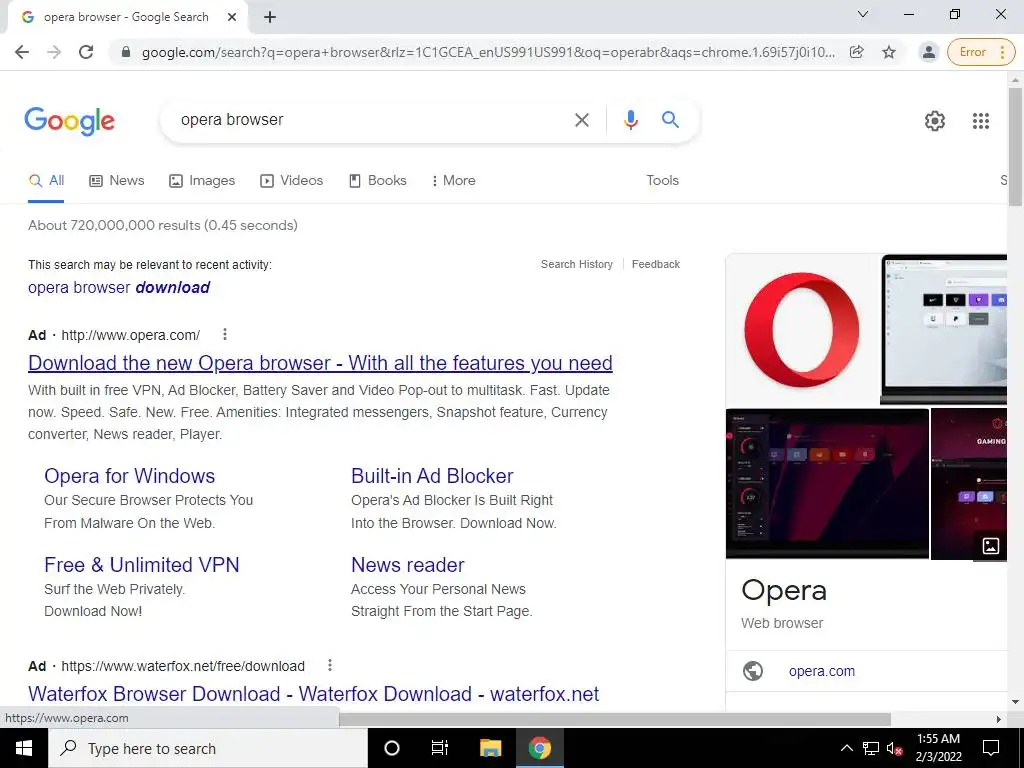Click the forward navigation arrow

tap(54, 52)
